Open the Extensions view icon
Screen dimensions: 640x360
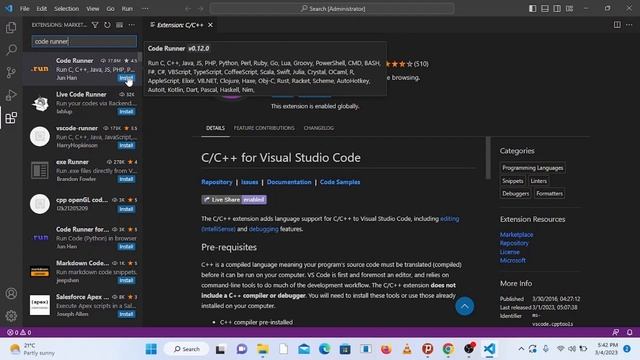[x=11, y=118]
